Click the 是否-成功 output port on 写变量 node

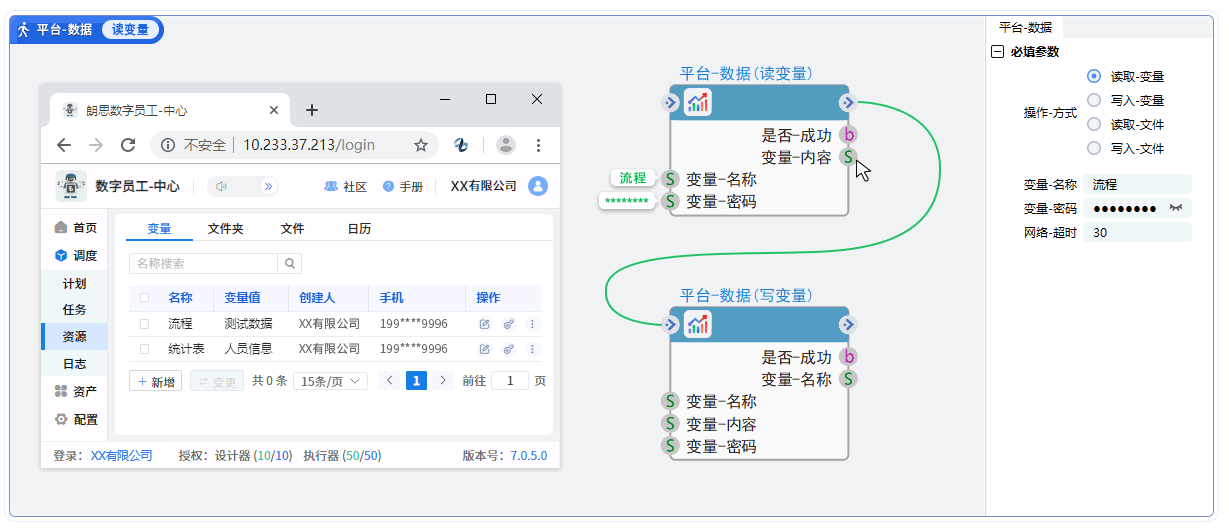point(848,357)
